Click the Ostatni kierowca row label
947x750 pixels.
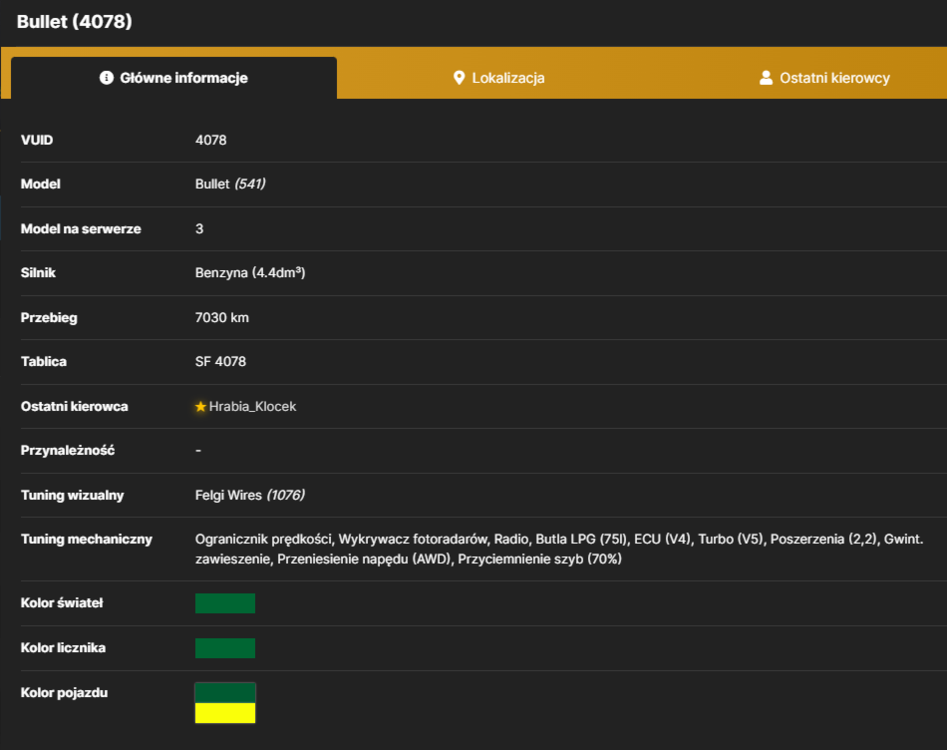pos(74,407)
